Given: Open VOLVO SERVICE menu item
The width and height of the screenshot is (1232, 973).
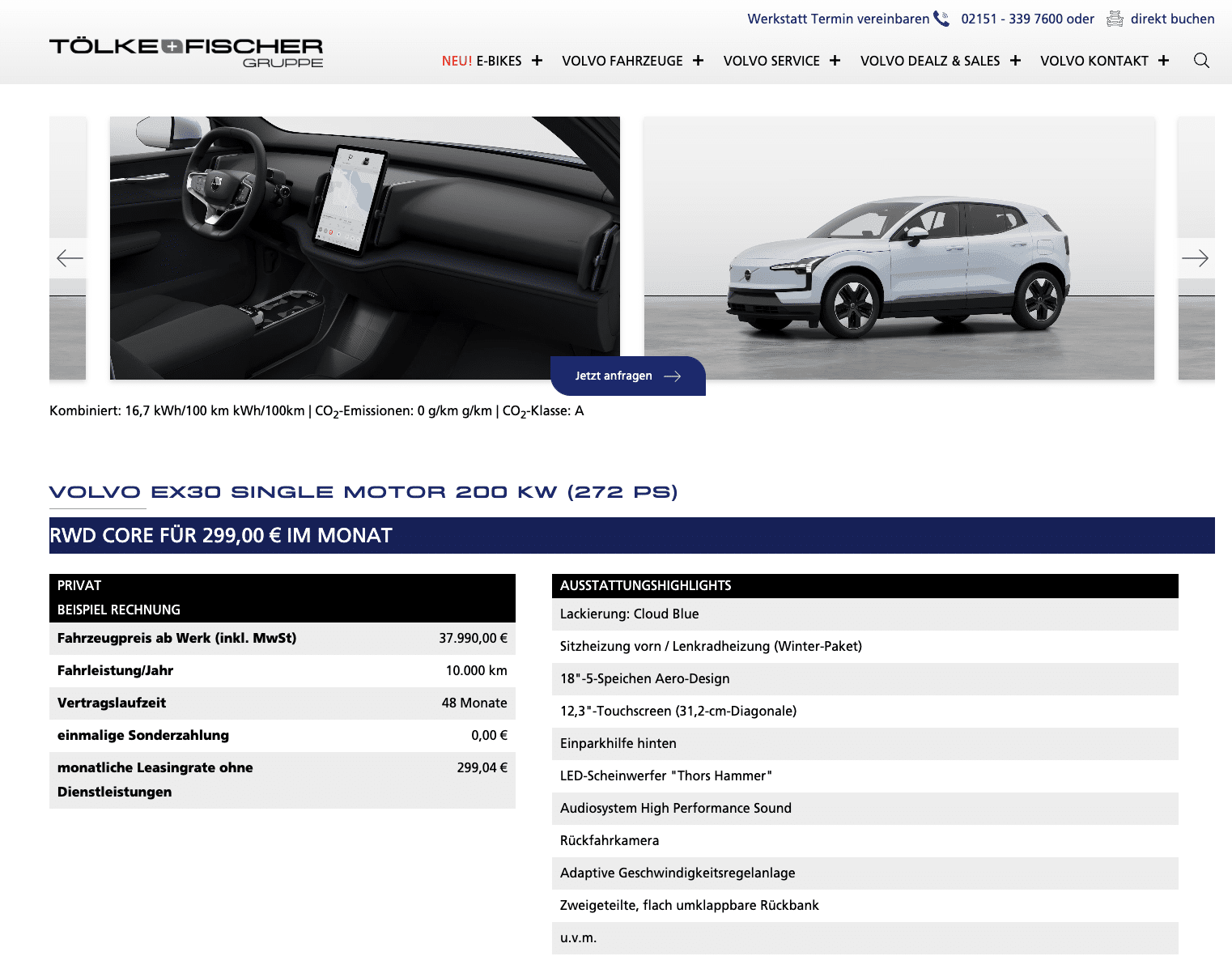Looking at the screenshot, I should [771, 61].
